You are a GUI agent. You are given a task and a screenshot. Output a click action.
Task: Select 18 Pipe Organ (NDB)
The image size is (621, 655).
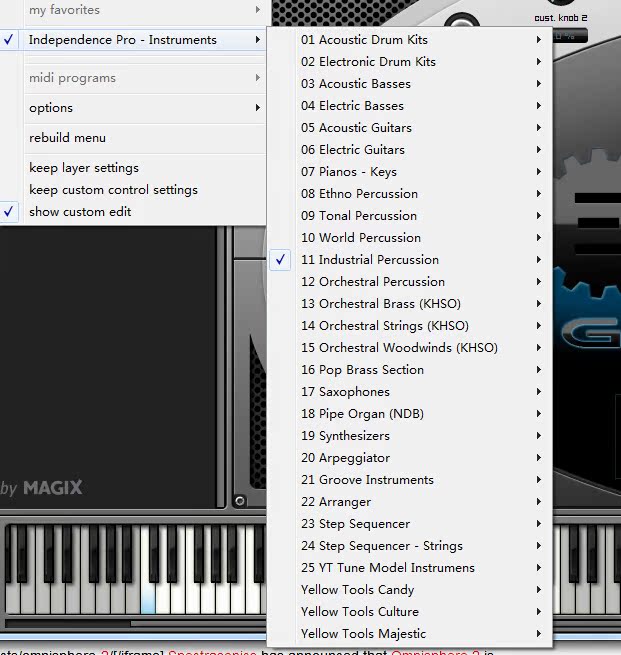(410, 414)
